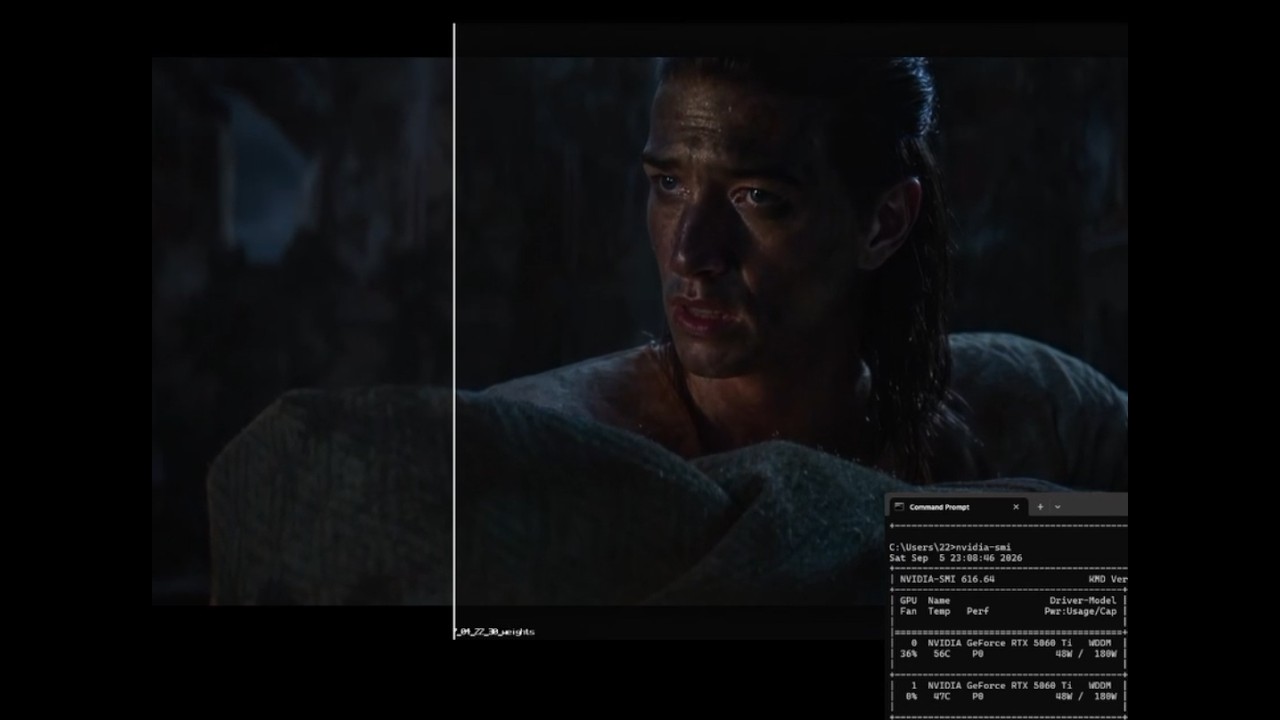Open a new terminal tab
The image size is (1280, 720).
click(1040, 507)
